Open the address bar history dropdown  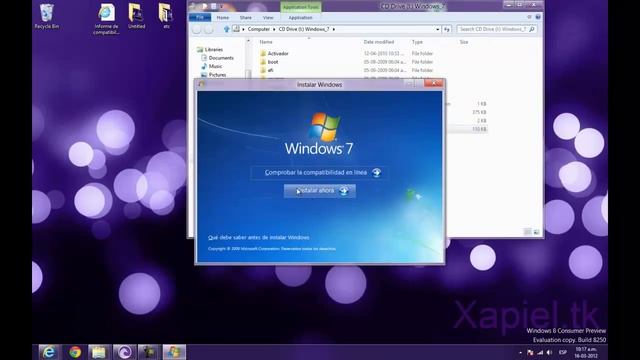438,29
